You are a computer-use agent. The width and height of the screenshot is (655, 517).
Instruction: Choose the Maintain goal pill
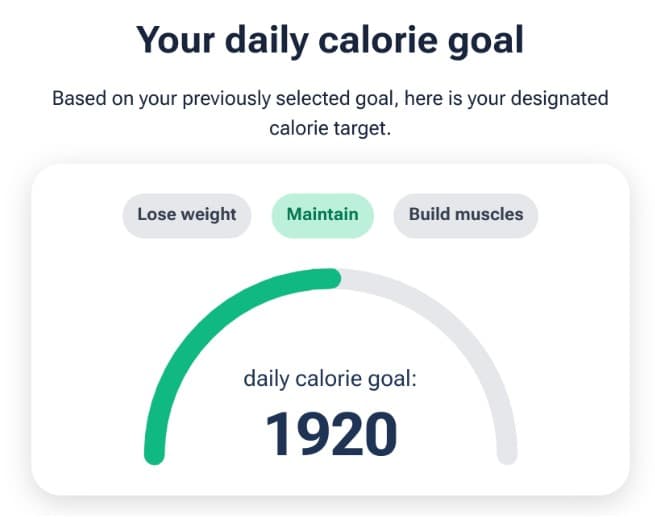coord(322,214)
